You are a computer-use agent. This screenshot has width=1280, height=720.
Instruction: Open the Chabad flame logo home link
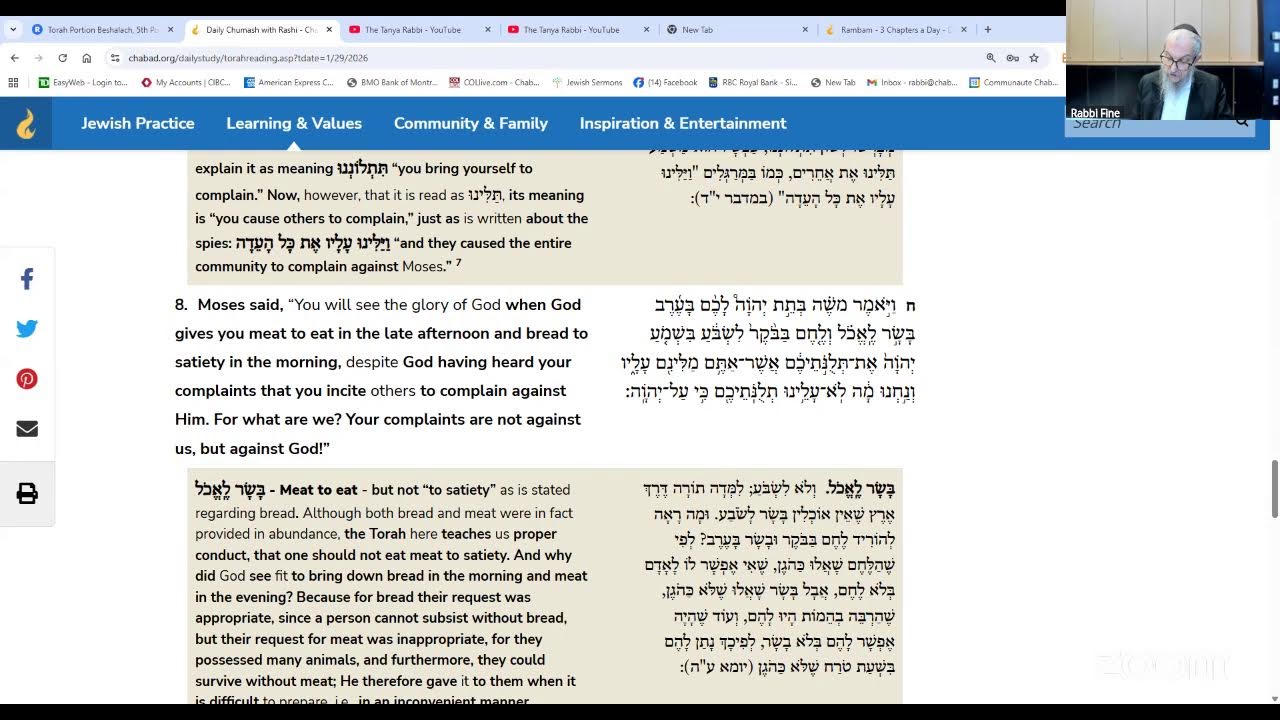[x=26, y=123]
